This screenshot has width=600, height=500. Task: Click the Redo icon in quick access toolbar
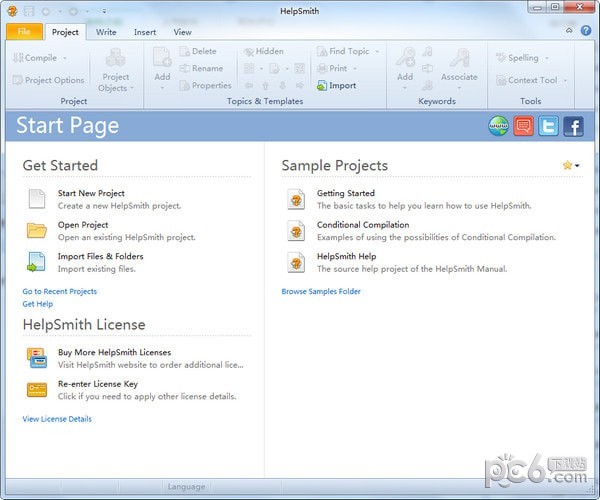(73, 11)
